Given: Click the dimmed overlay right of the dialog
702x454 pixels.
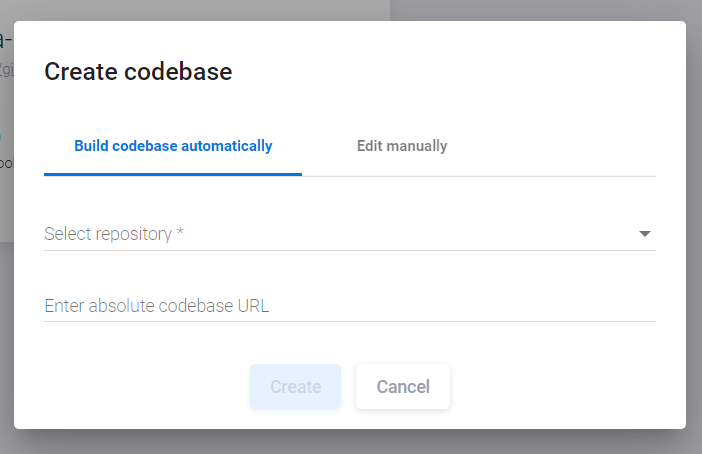Looking at the screenshot, I should click(694, 224).
